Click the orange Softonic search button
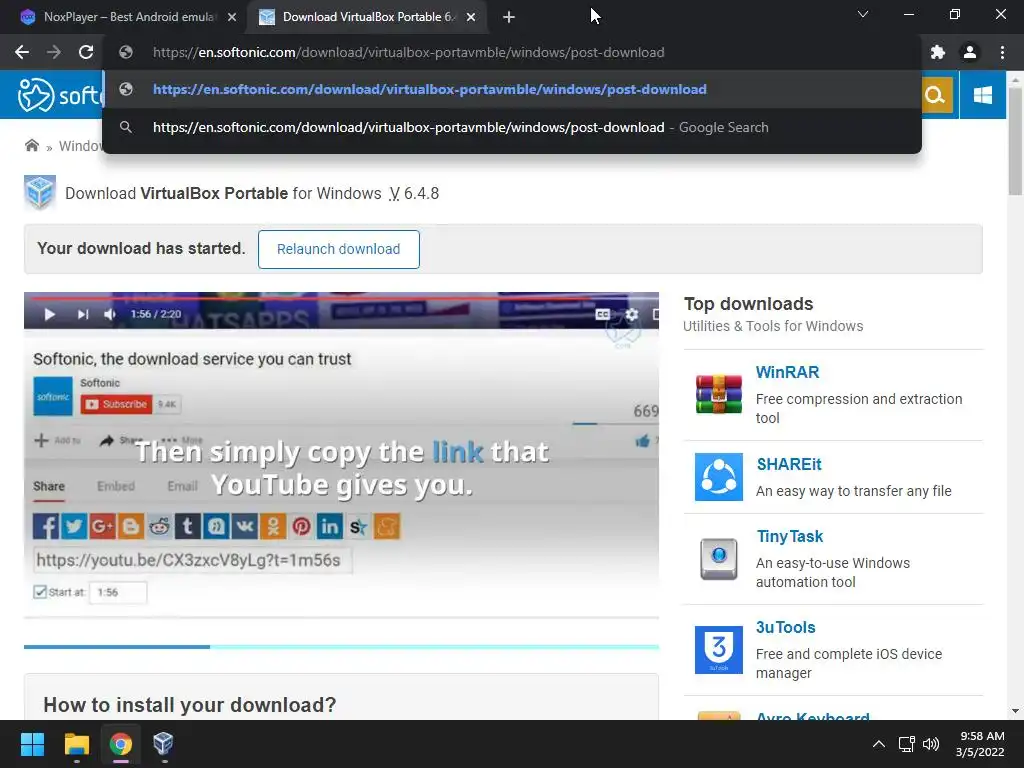Viewport: 1024px width, 768px height. tap(936, 95)
